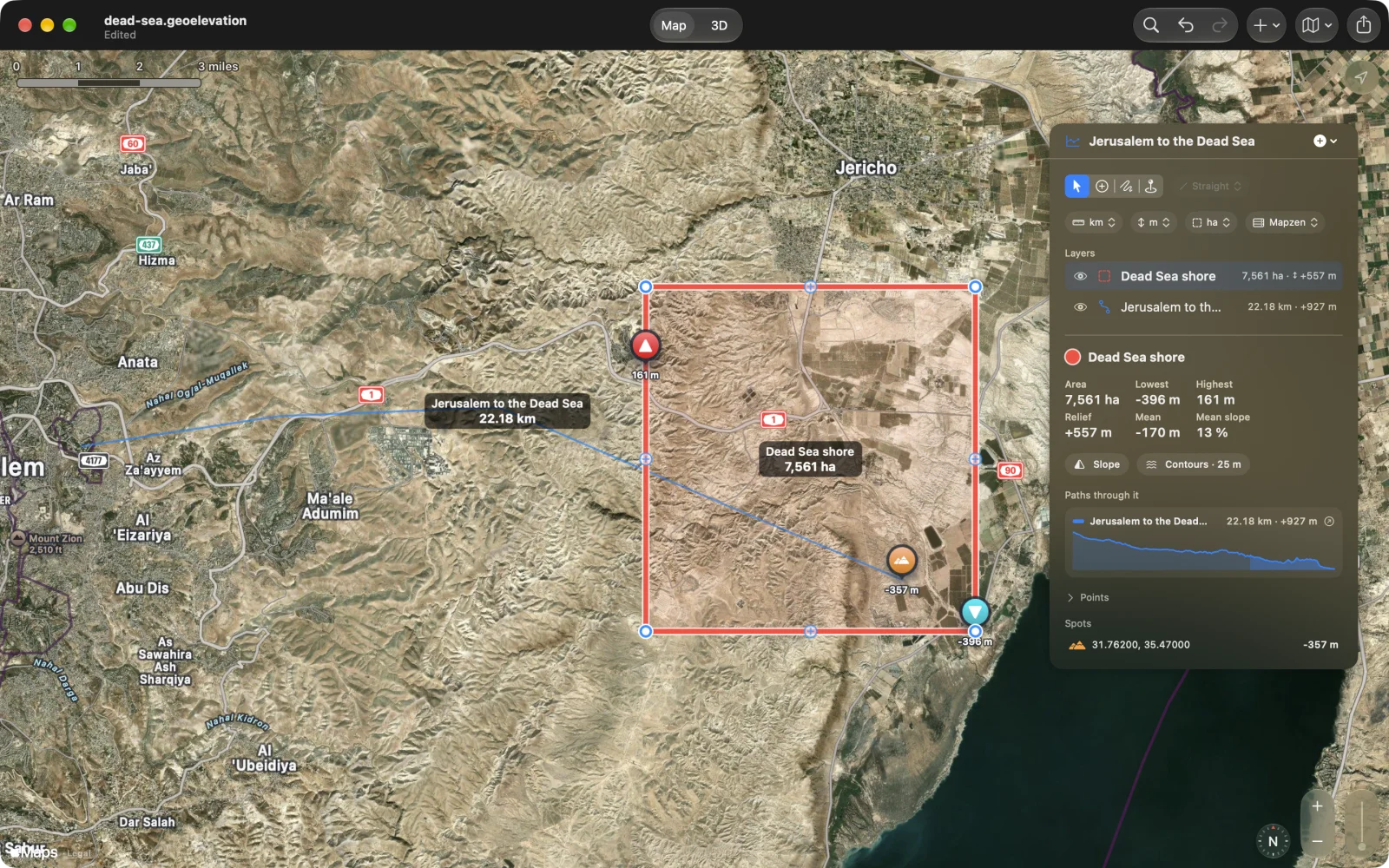Zoom in with the plus button
Screen dimensions: 1389x868
pyautogui.click(x=1317, y=806)
